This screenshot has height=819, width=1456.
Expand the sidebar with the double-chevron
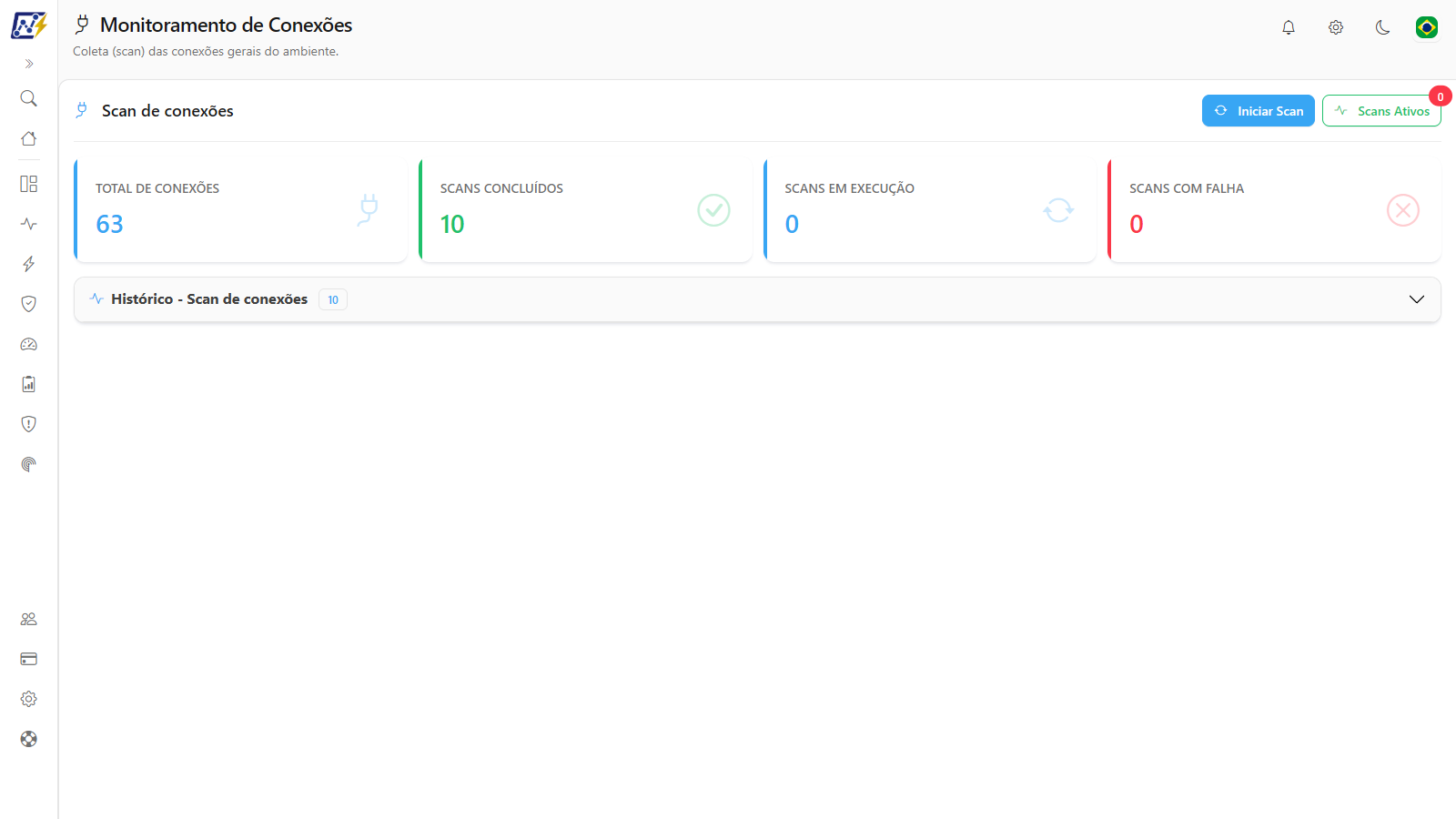[29, 64]
